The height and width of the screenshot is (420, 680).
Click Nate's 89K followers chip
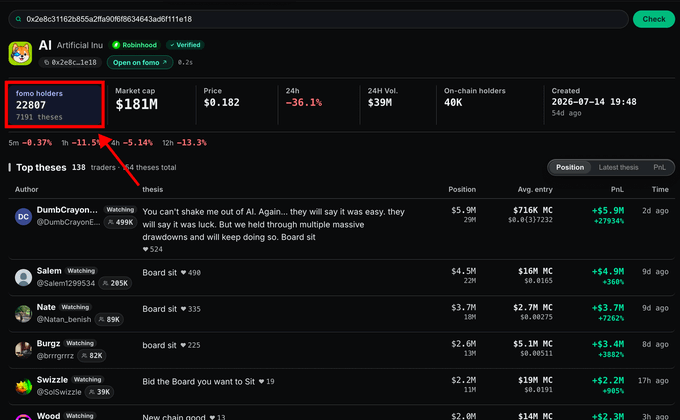[x=109, y=320]
